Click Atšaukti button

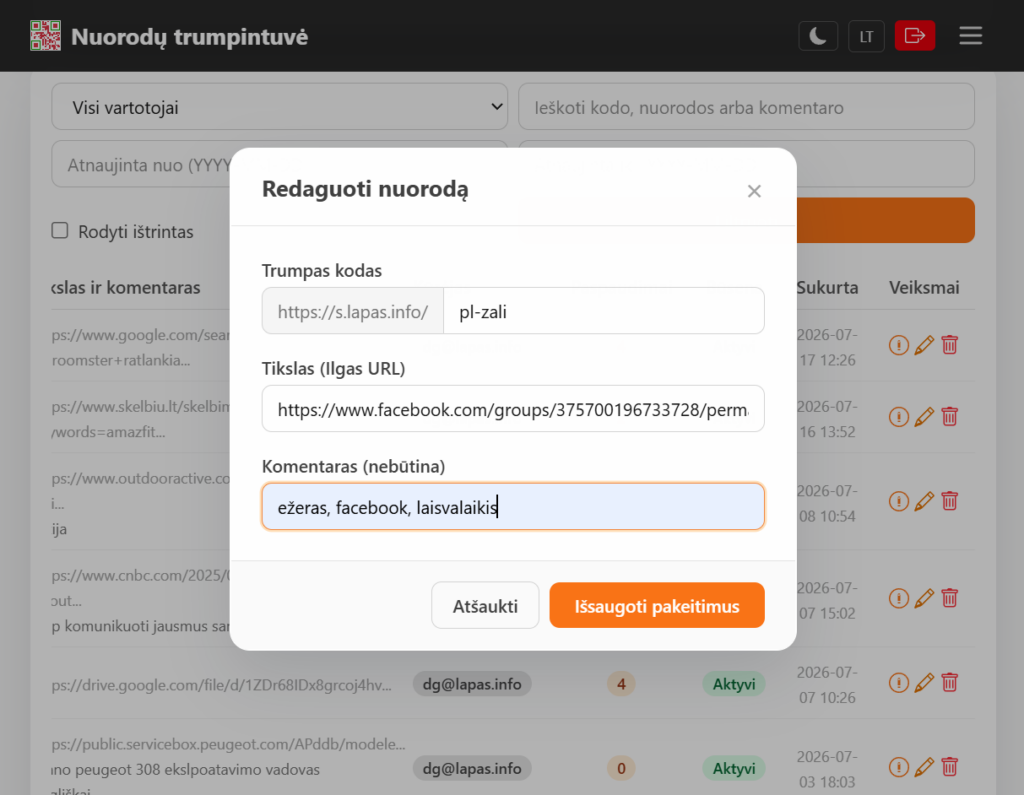coord(485,606)
